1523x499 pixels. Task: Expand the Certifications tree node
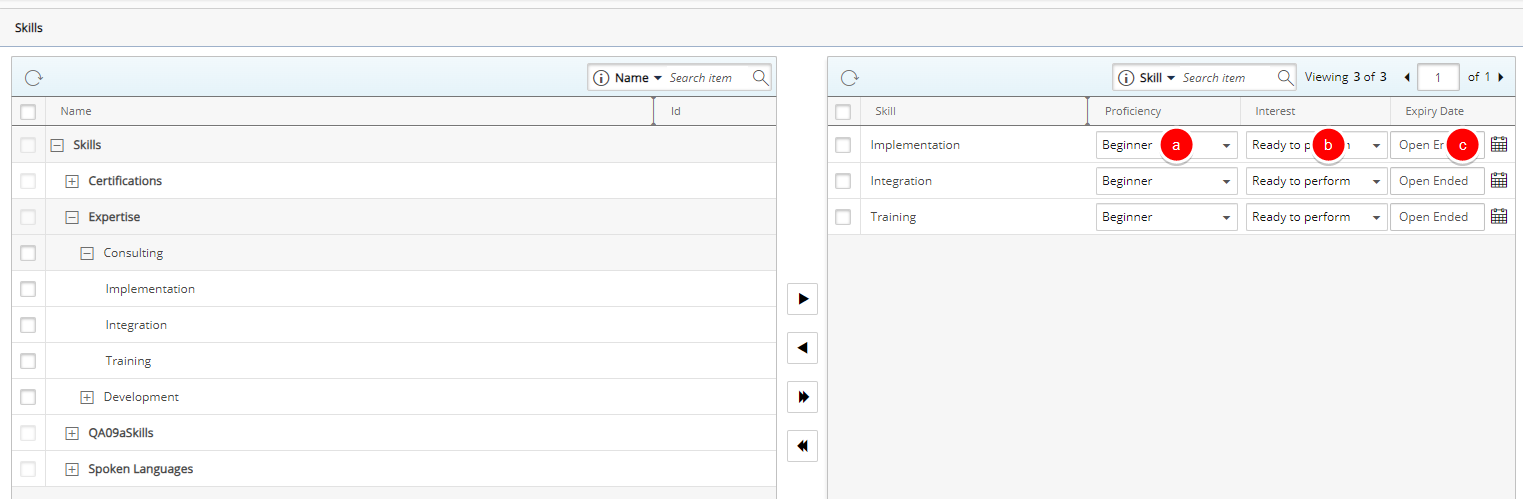(x=72, y=181)
